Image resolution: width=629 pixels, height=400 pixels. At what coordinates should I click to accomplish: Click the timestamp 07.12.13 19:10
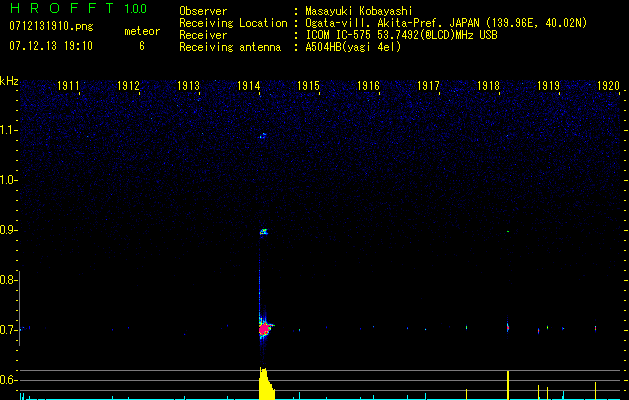pyautogui.click(x=50, y=46)
